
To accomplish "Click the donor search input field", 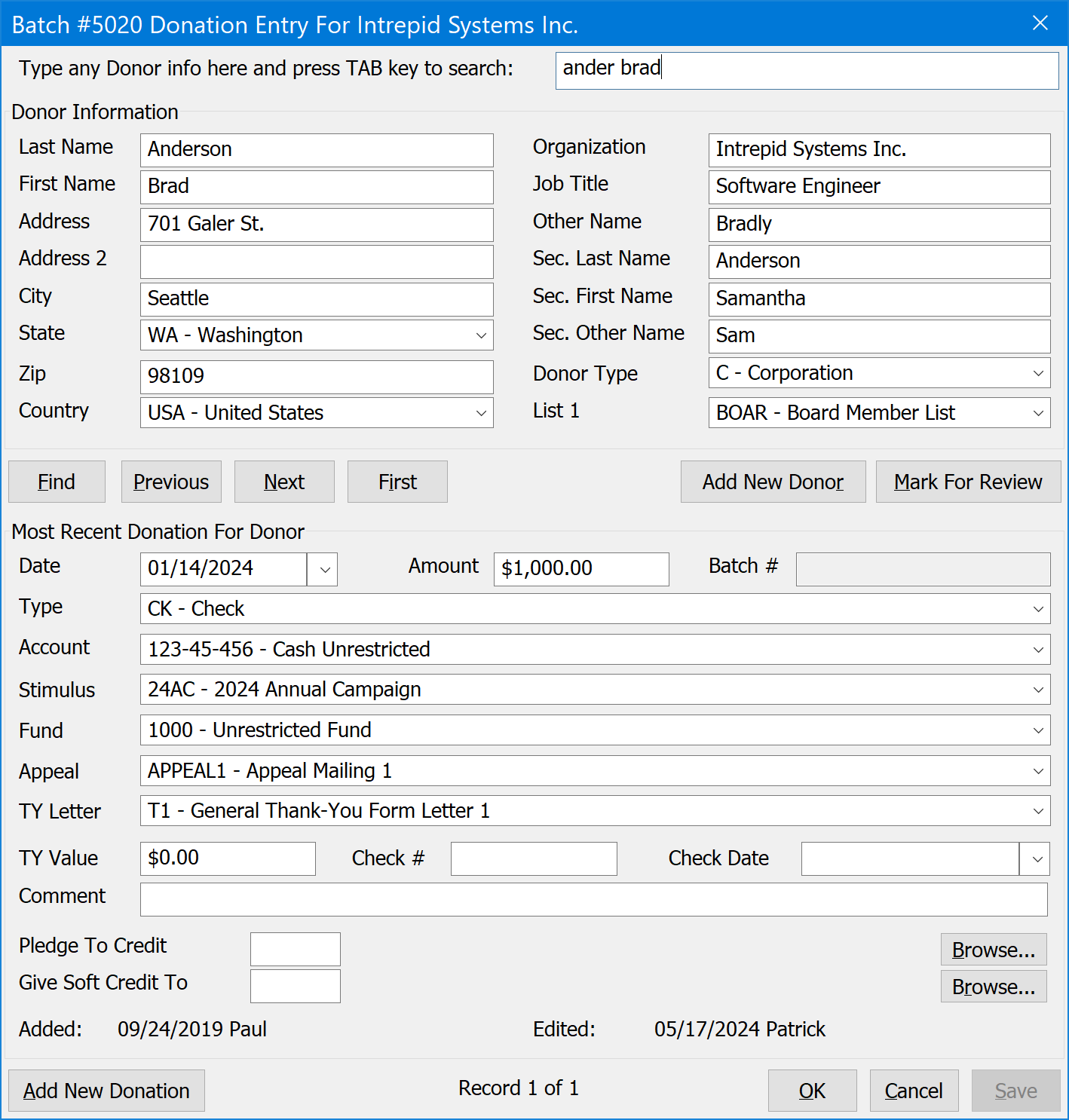I will coord(807,70).
